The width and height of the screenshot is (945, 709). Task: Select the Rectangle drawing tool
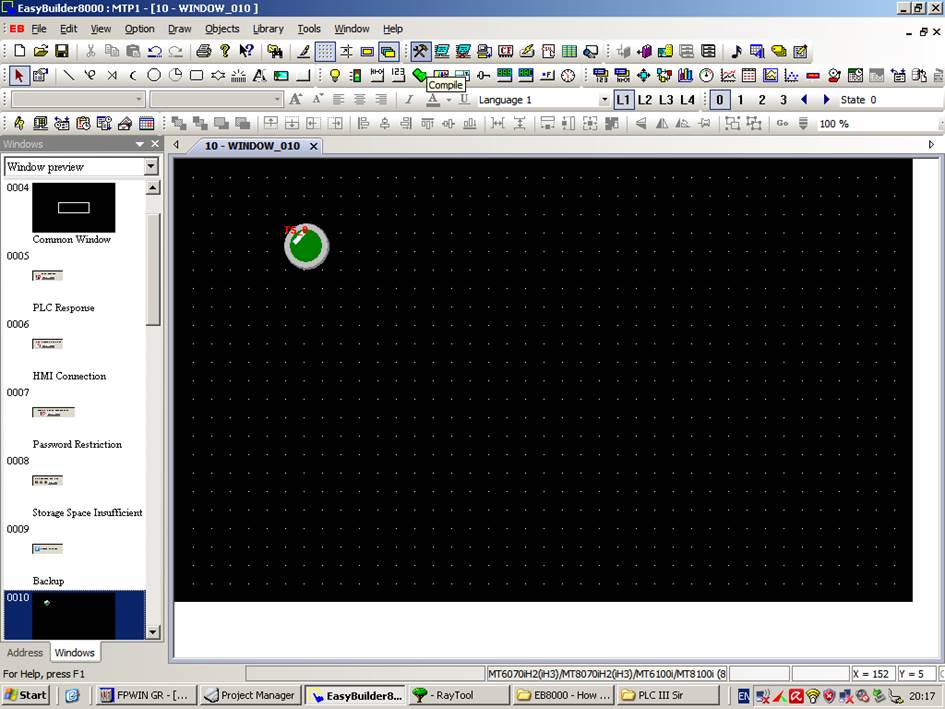click(x=196, y=75)
